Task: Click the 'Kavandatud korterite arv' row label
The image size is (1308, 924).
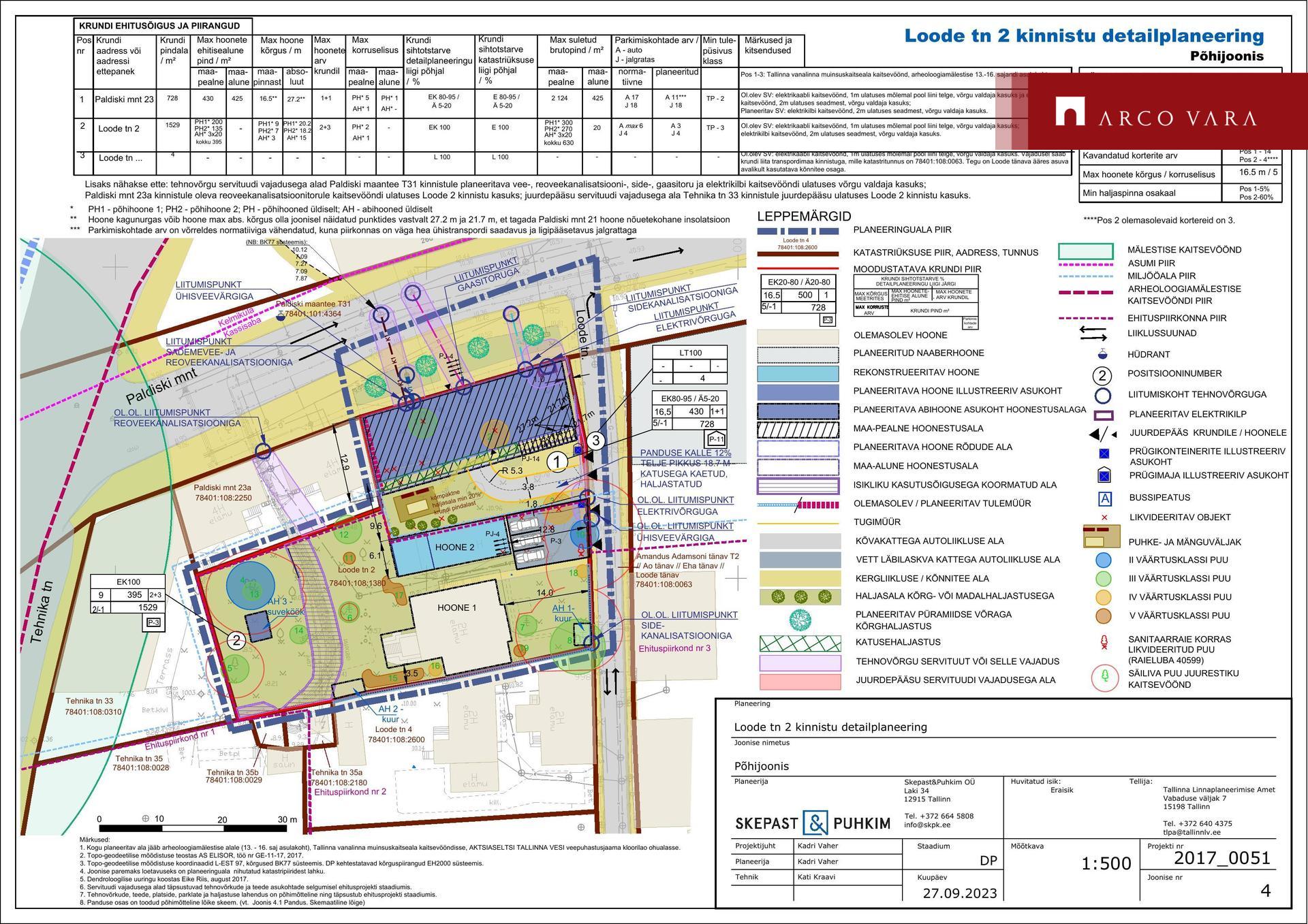Action: click(x=1130, y=156)
